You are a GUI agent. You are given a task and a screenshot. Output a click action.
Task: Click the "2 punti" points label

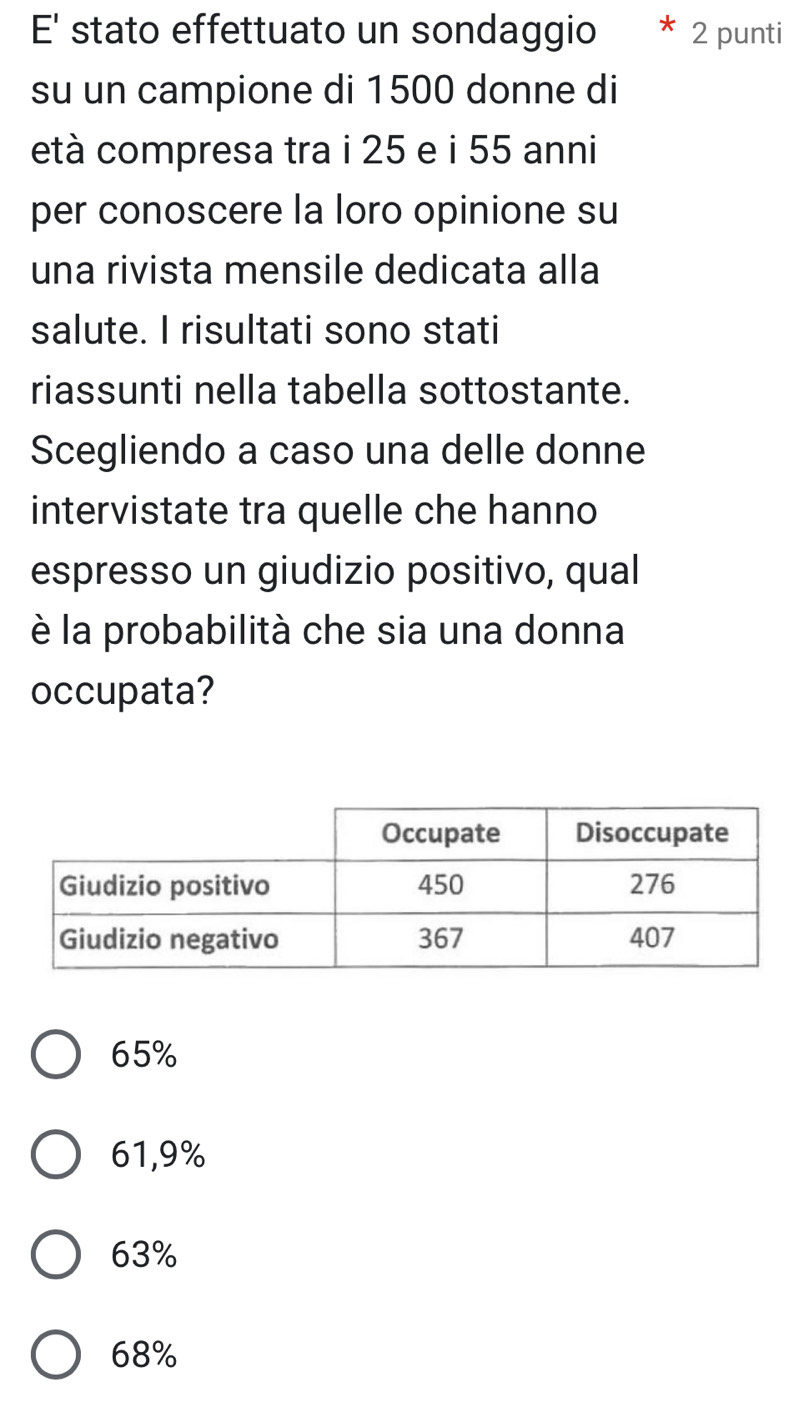point(736,33)
